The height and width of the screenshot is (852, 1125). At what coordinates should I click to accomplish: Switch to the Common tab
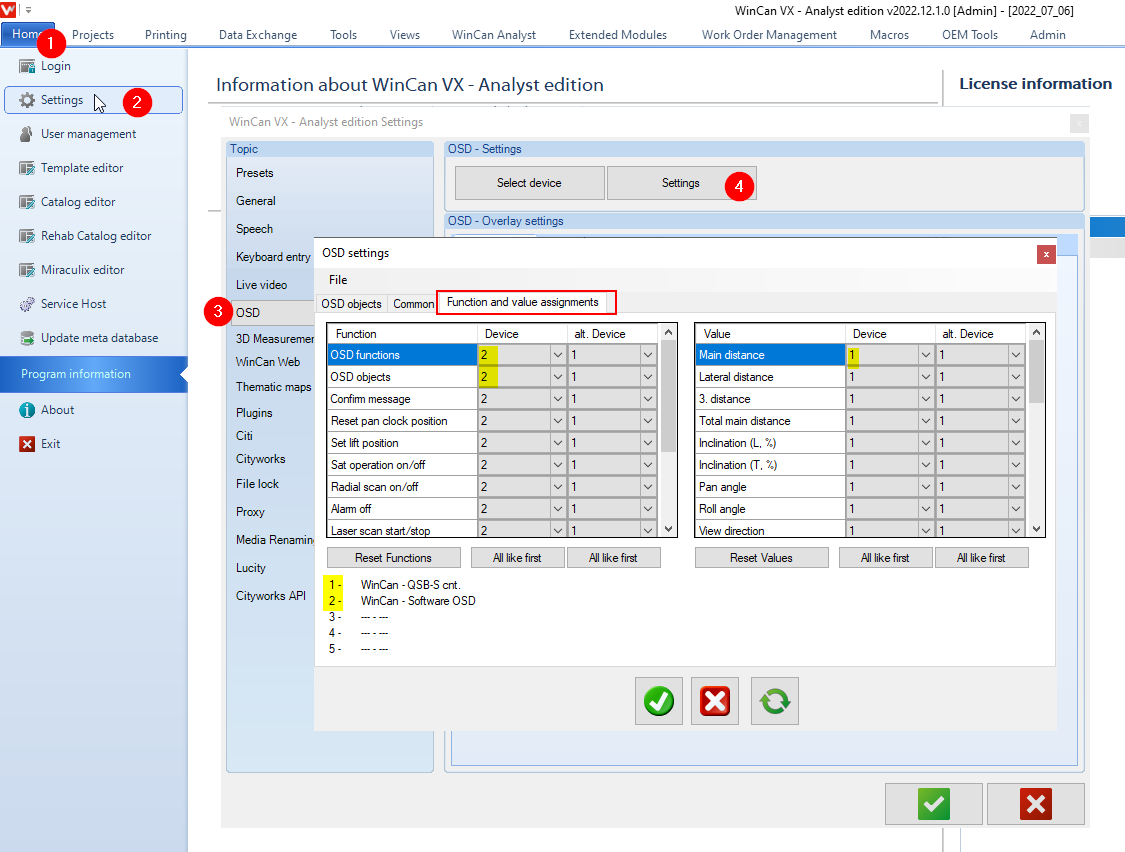click(x=412, y=303)
